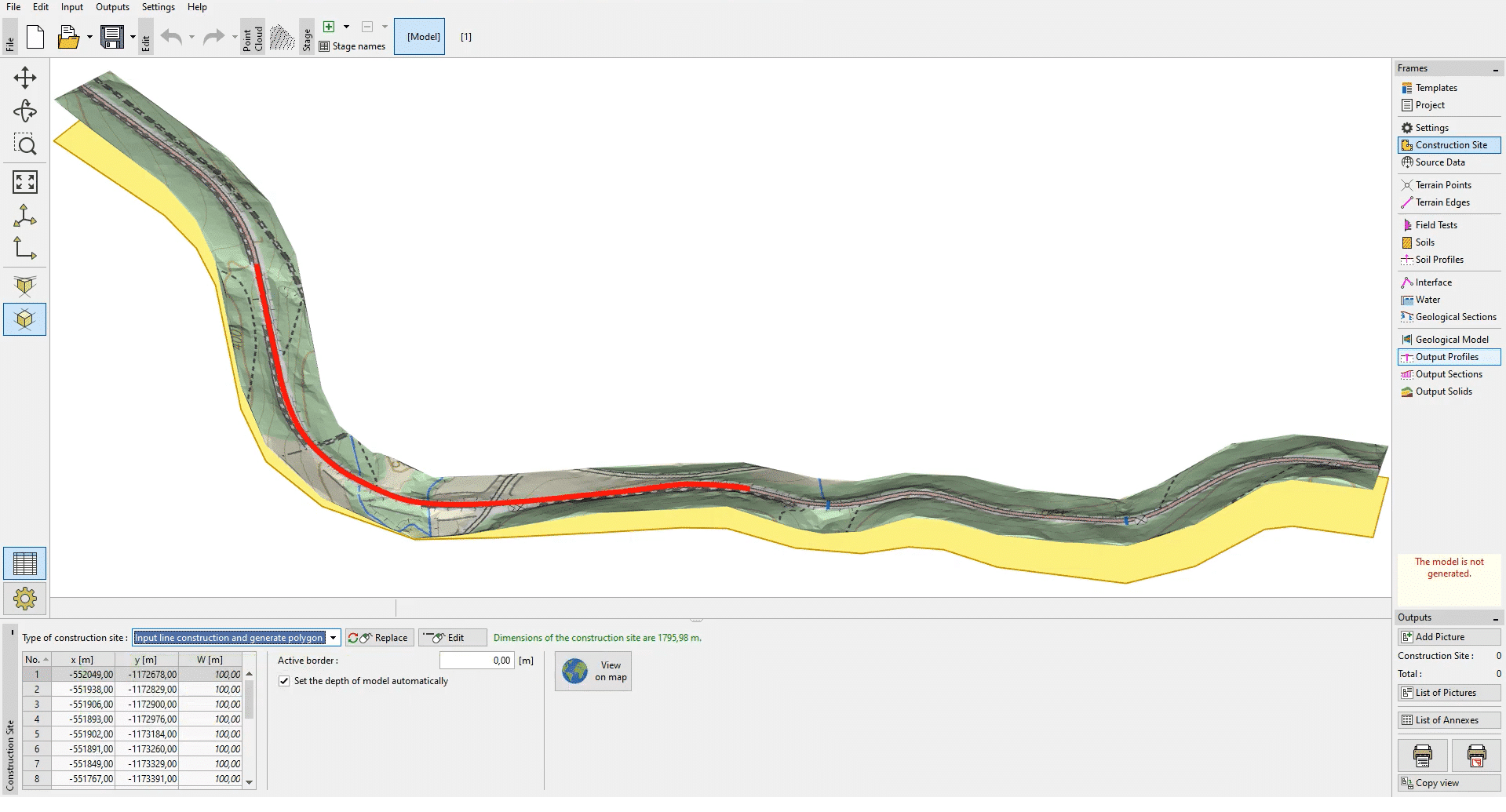
Task: Open the type of construction site dropdown
Action: point(334,638)
